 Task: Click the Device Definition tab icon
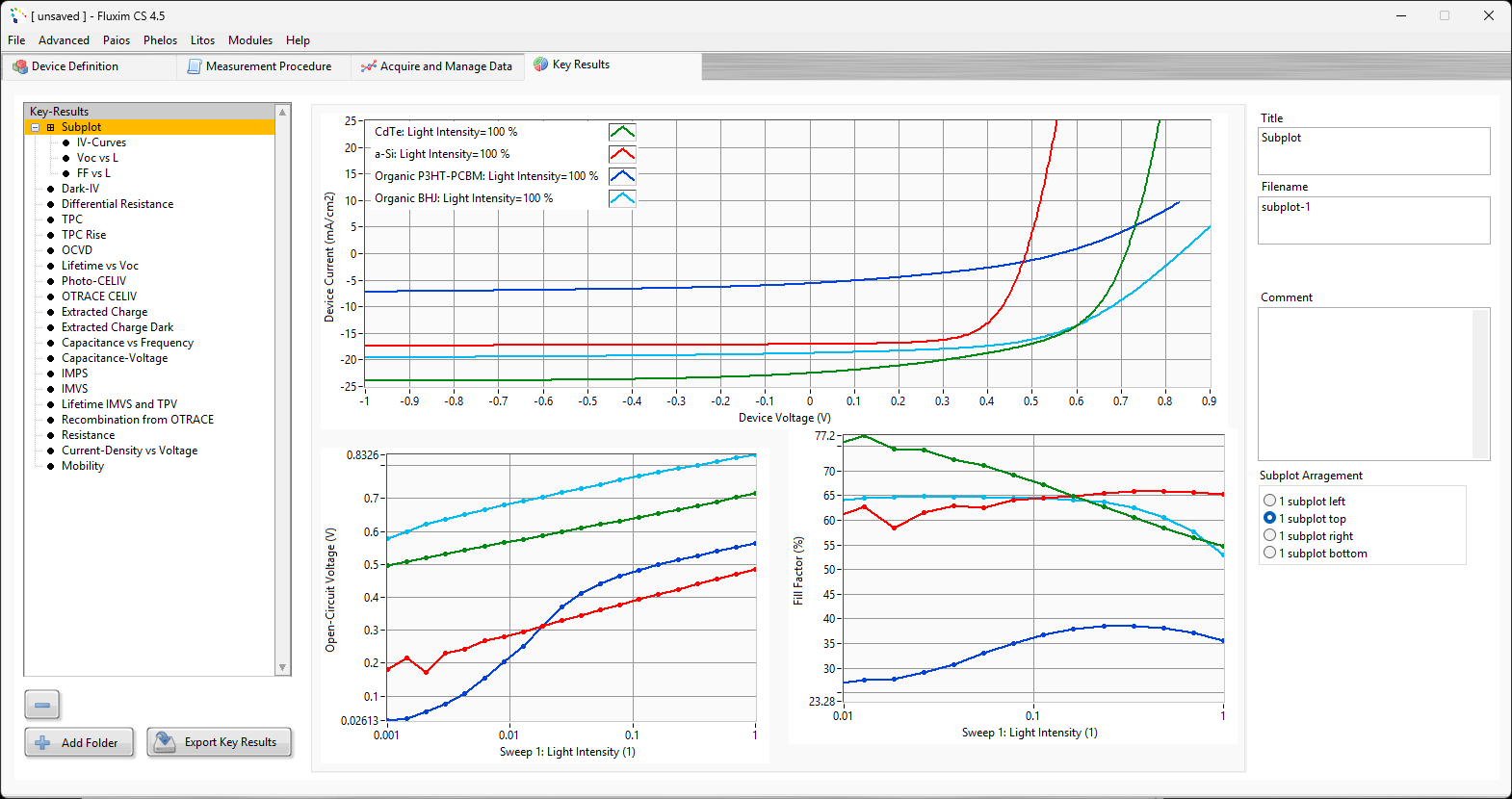pos(20,66)
